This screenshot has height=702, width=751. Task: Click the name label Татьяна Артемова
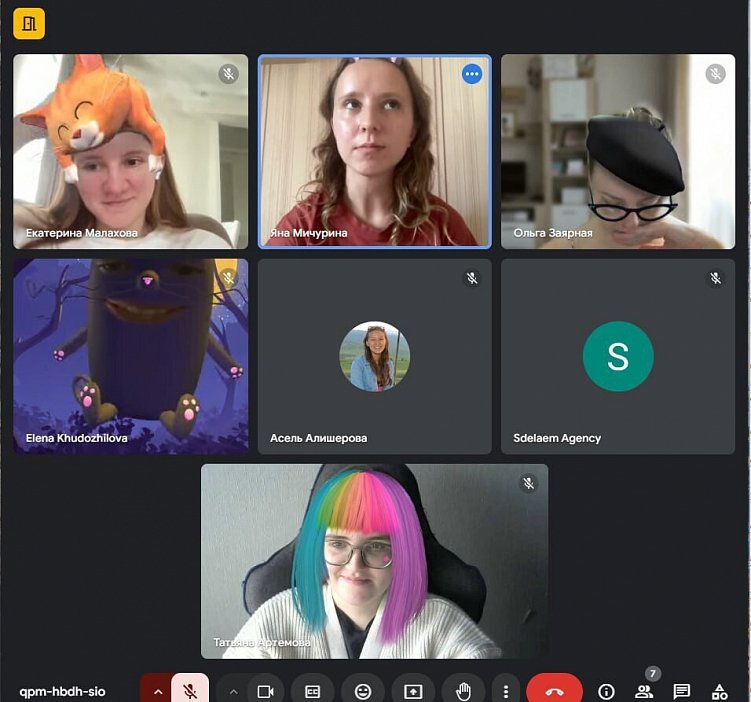[x=262, y=642]
